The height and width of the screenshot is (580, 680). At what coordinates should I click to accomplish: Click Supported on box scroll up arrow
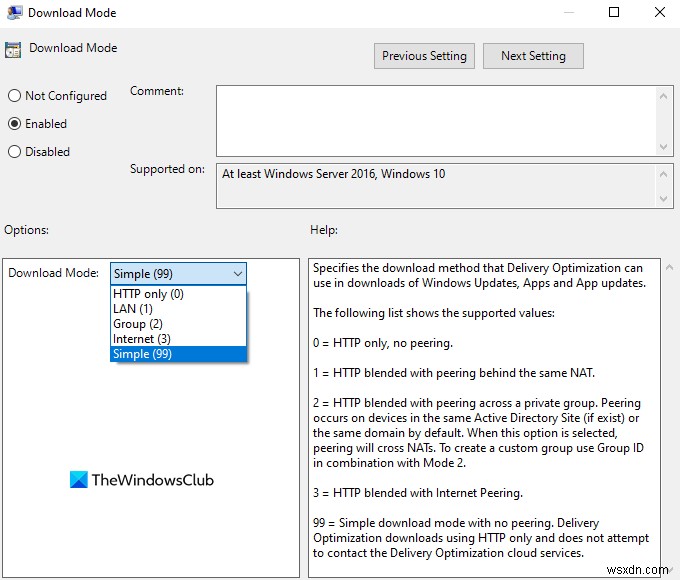point(663,174)
